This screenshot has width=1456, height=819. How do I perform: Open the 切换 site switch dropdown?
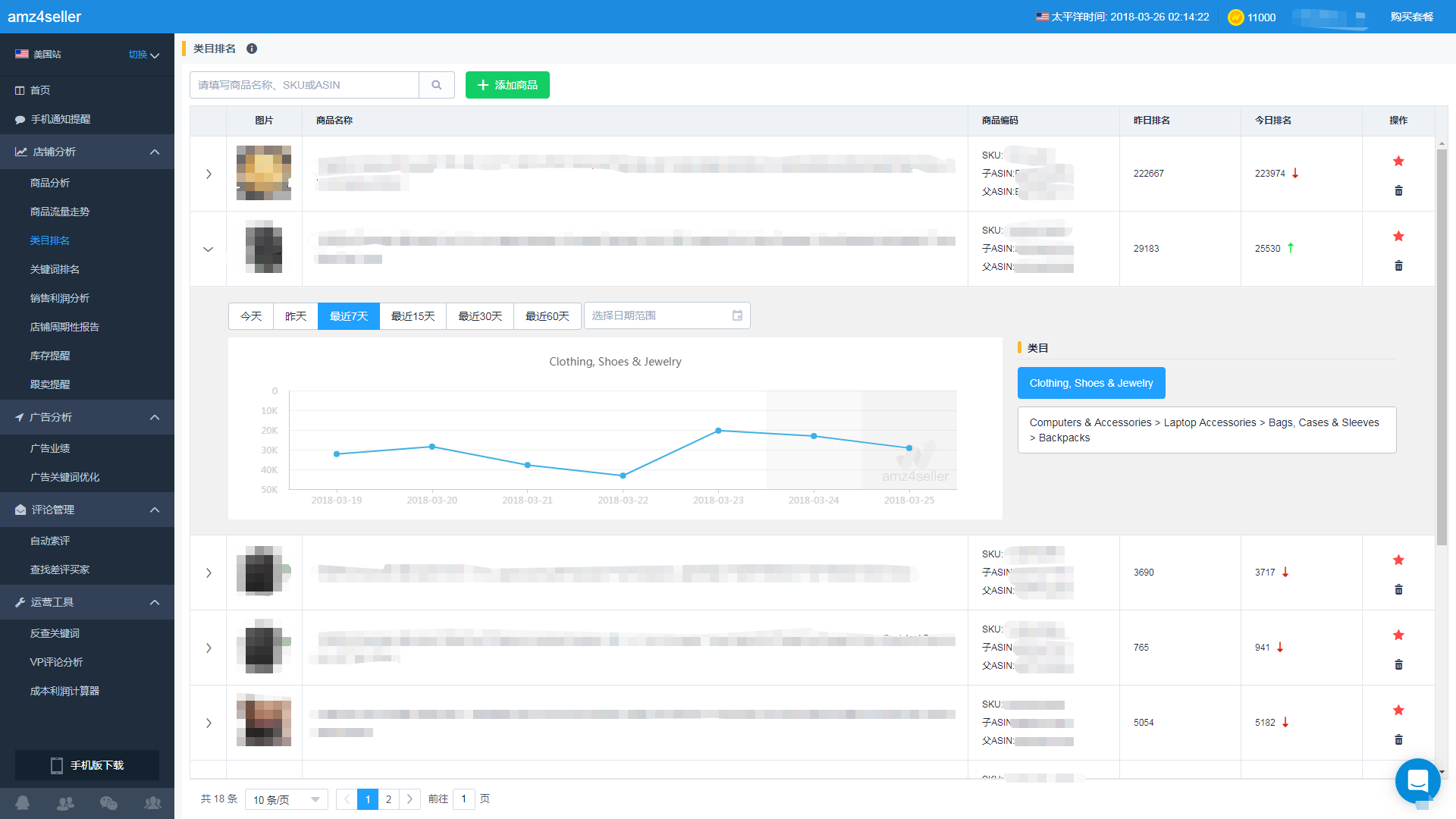point(144,55)
